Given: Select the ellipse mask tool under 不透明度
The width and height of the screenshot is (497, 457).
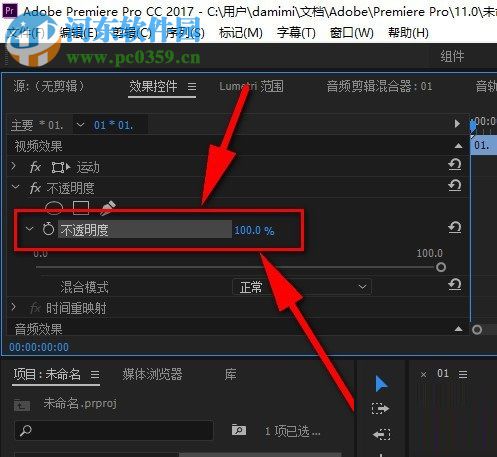Looking at the screenshot, I should pos(54,207).
